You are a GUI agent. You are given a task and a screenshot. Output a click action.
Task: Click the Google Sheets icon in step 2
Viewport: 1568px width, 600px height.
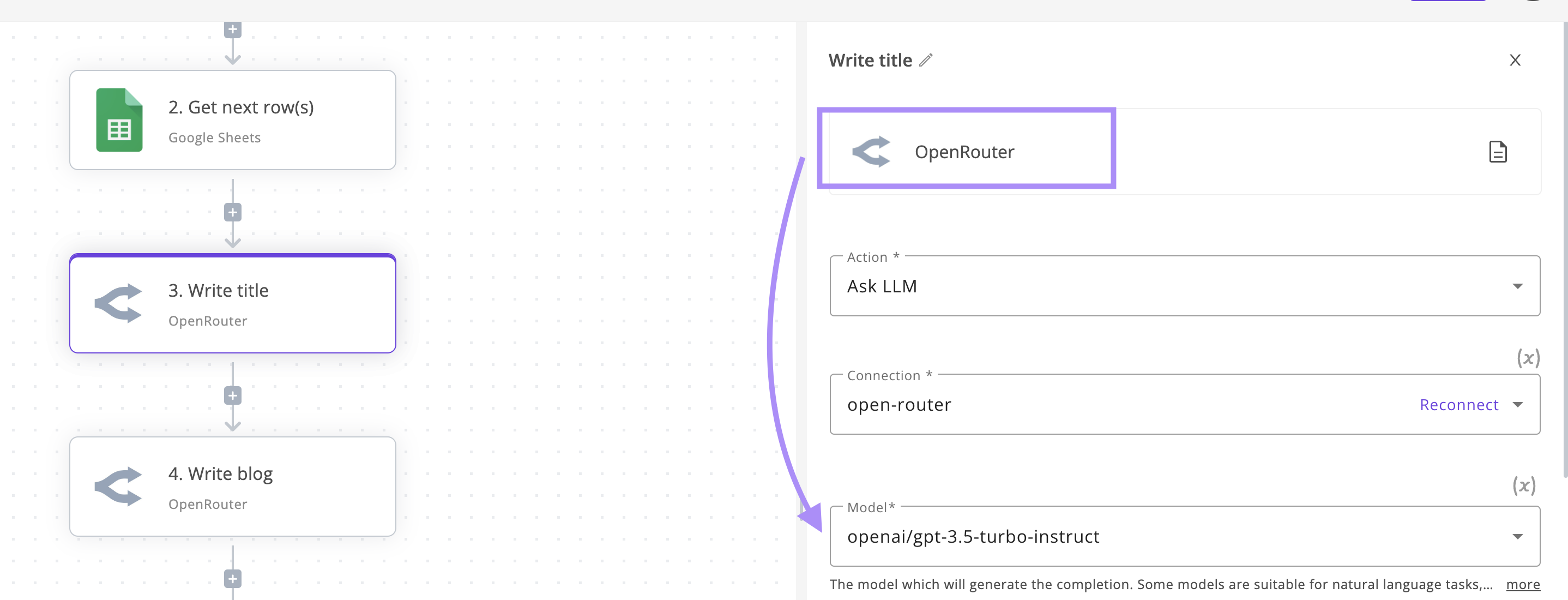click(x=119, y=120)
